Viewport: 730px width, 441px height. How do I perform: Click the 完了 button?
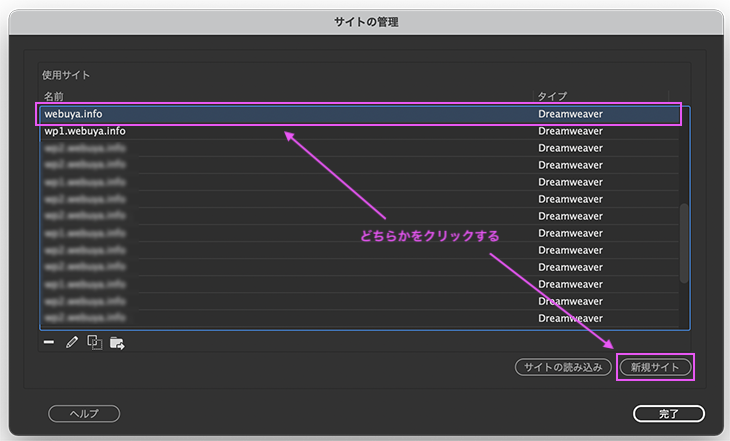tap(669, 414)
